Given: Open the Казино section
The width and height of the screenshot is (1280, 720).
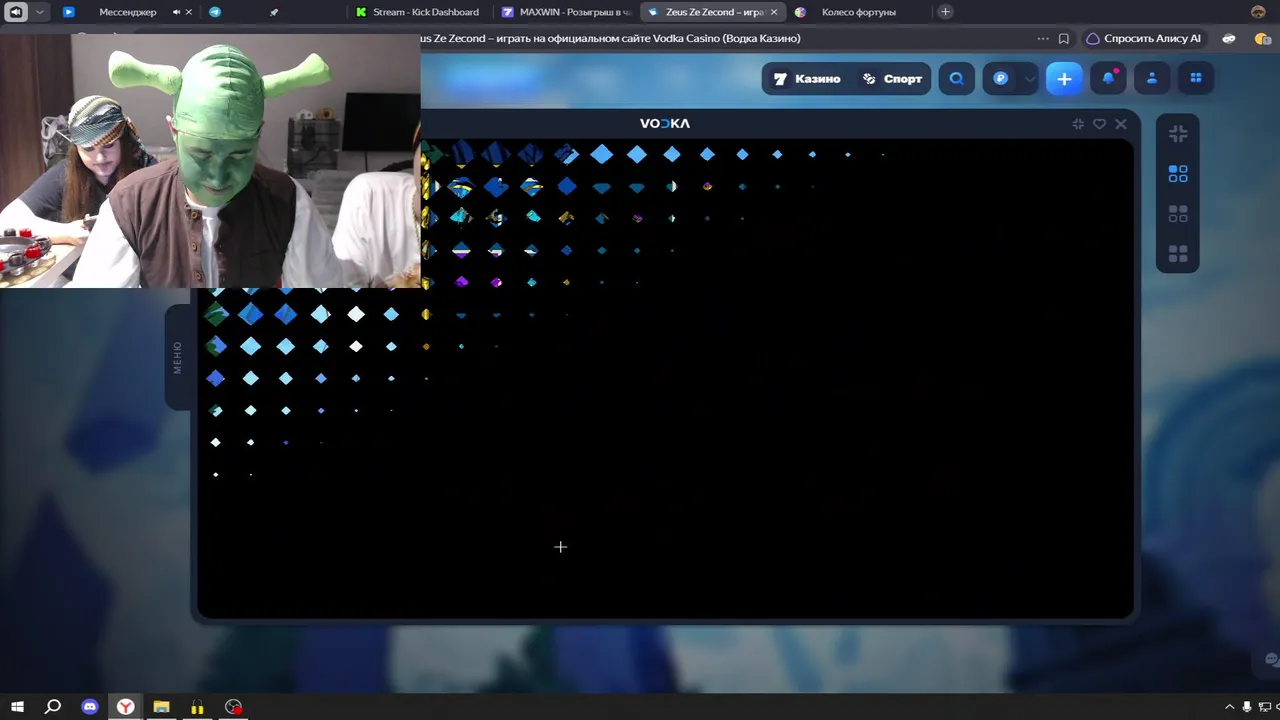Looking at the screenshot, I should 807,79.
